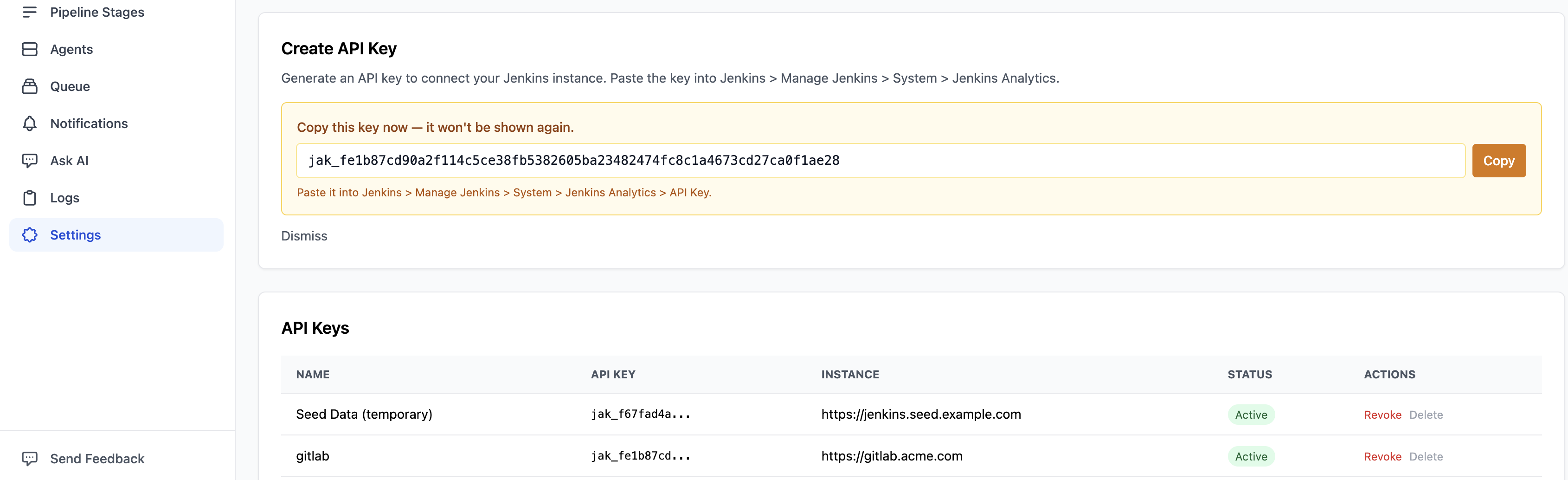Delete the Seed Data temporary key

tap(1427, 414)
